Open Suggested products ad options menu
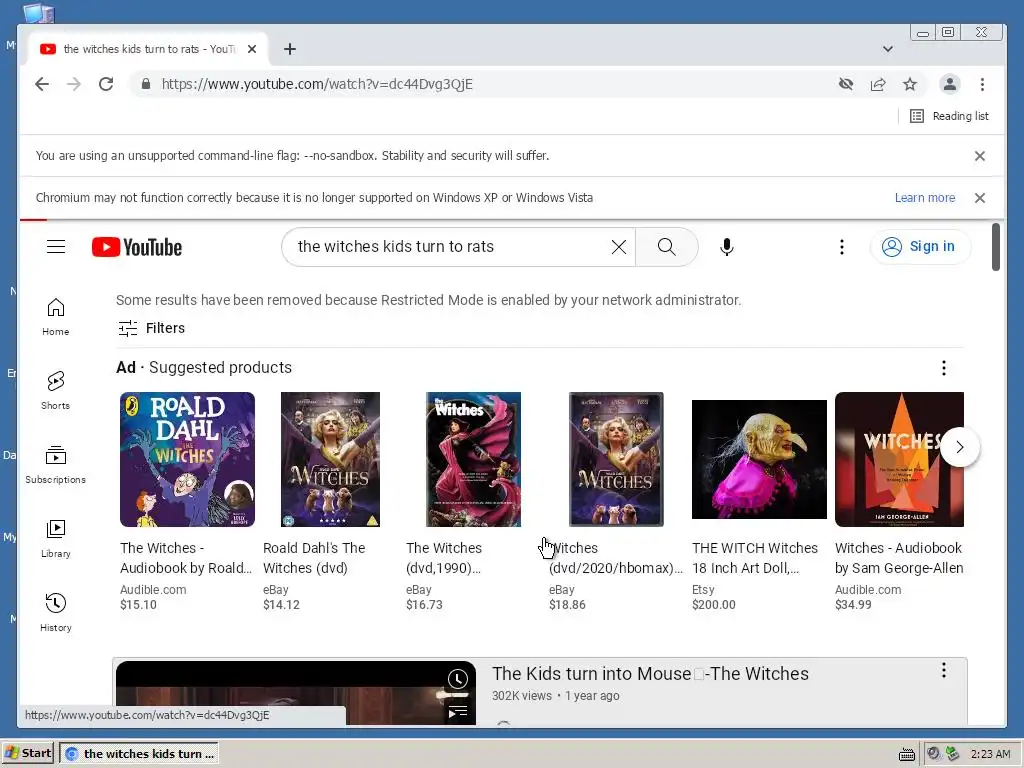 tap(944, 368)
